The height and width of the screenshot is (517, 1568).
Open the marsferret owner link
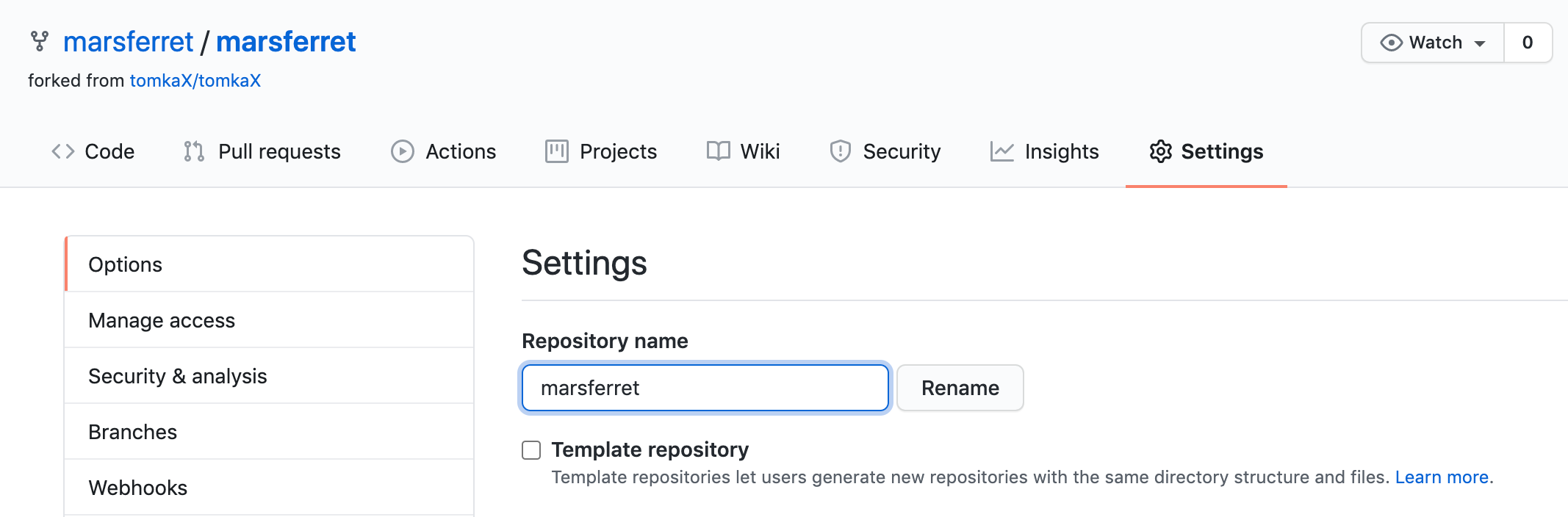pos(128,42)
